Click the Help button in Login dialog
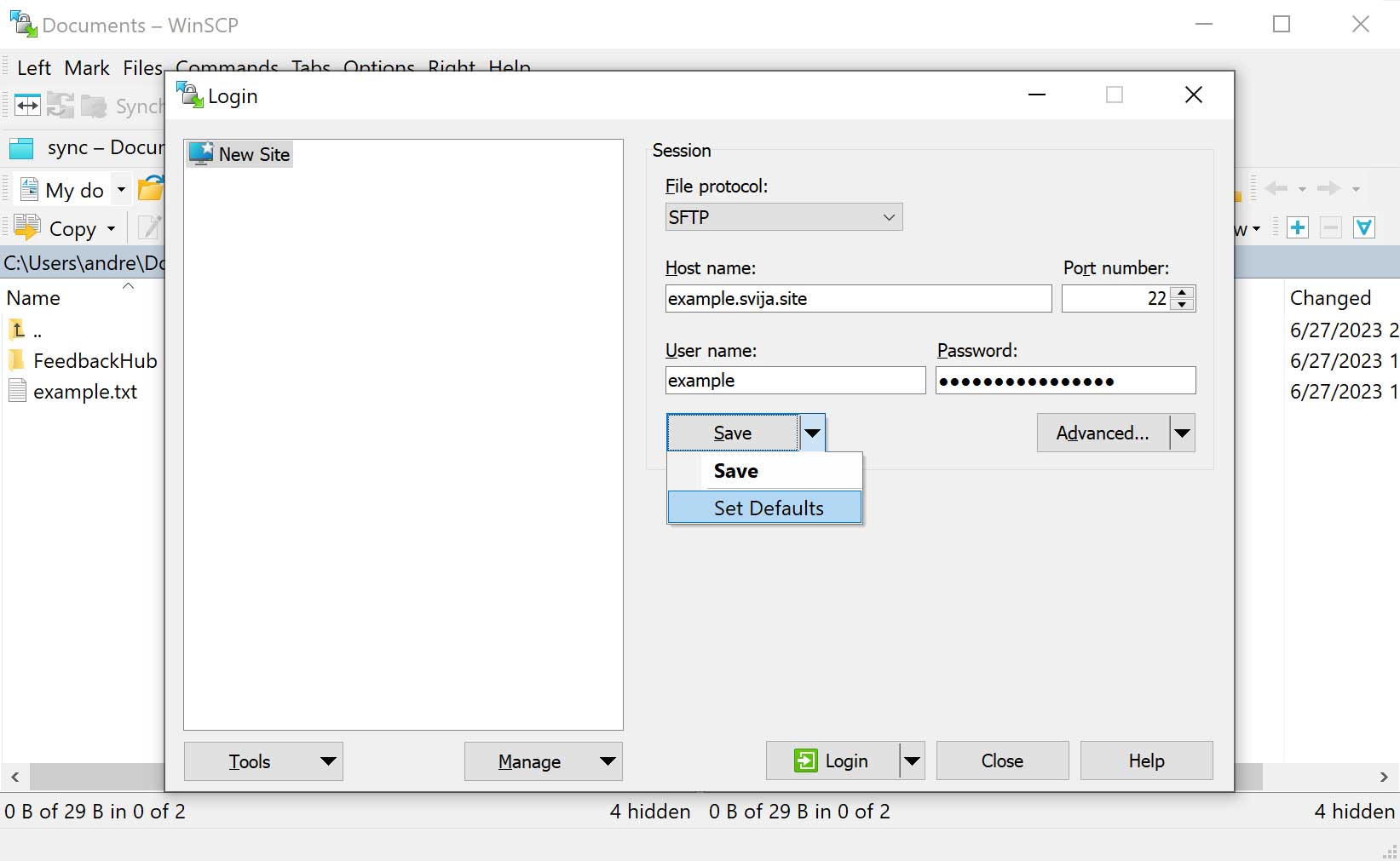 pos(1146,761)
